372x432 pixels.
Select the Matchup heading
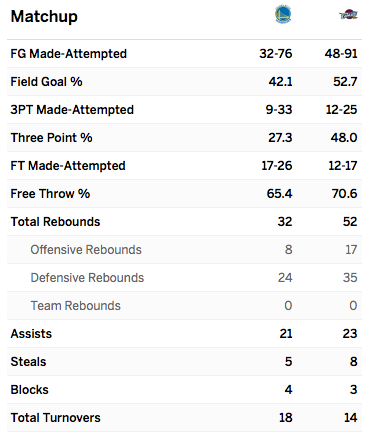coord(44,16)
